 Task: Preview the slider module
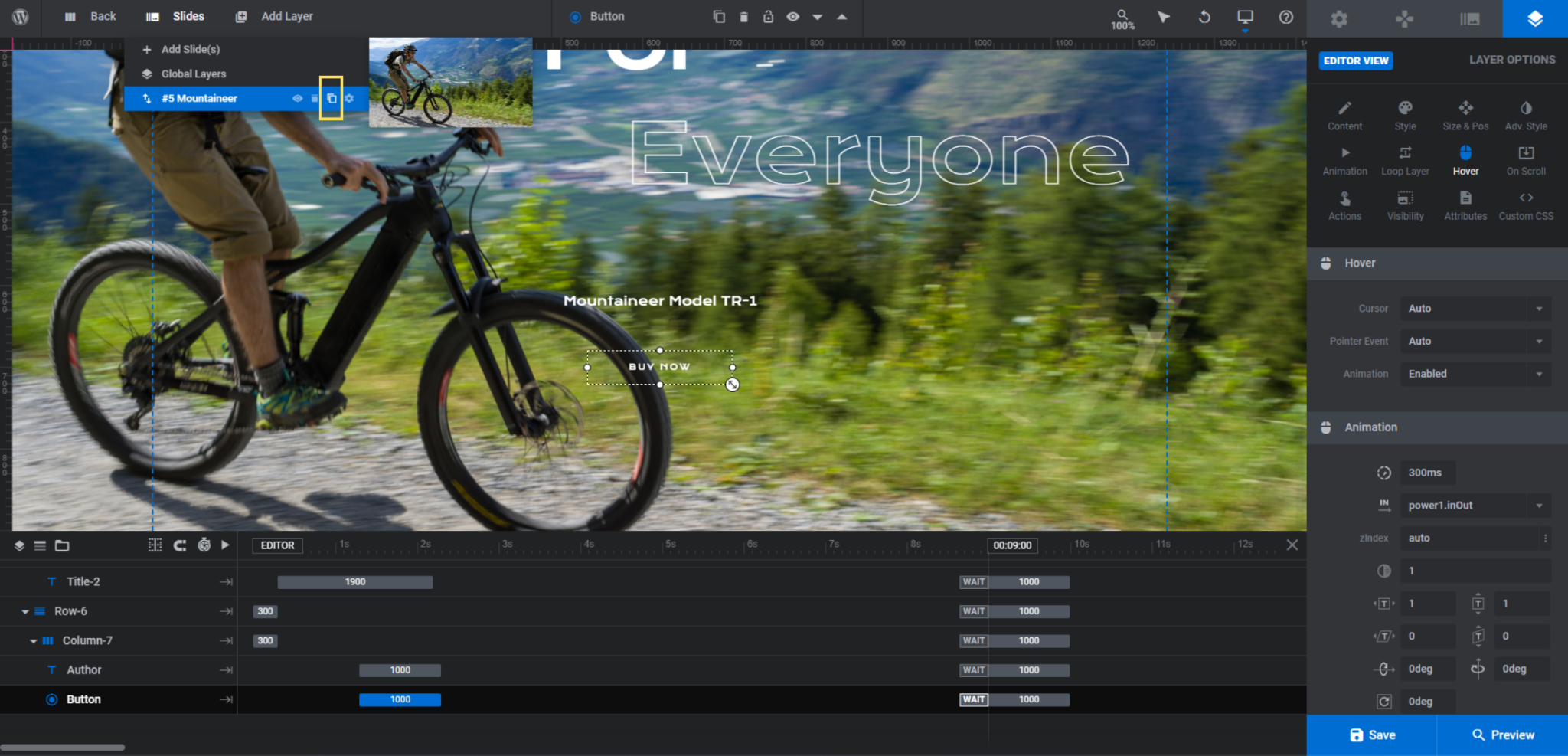(1502, 735)
